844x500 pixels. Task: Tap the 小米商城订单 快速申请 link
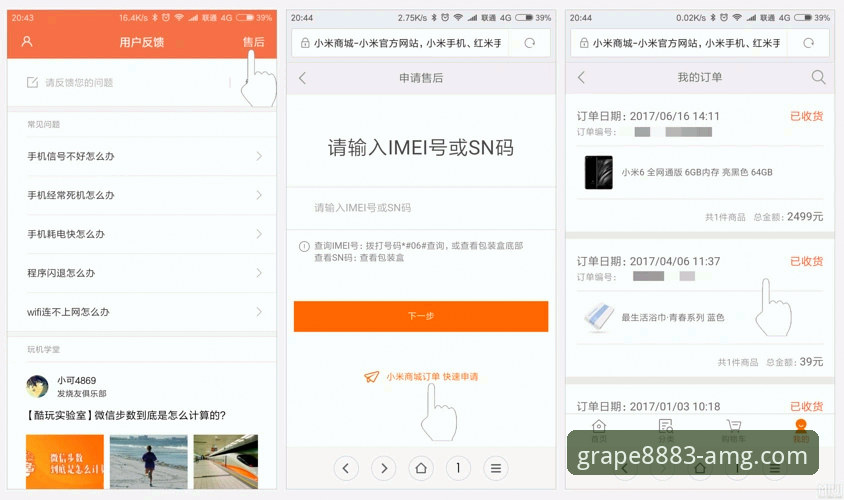(x=432, y=377)
